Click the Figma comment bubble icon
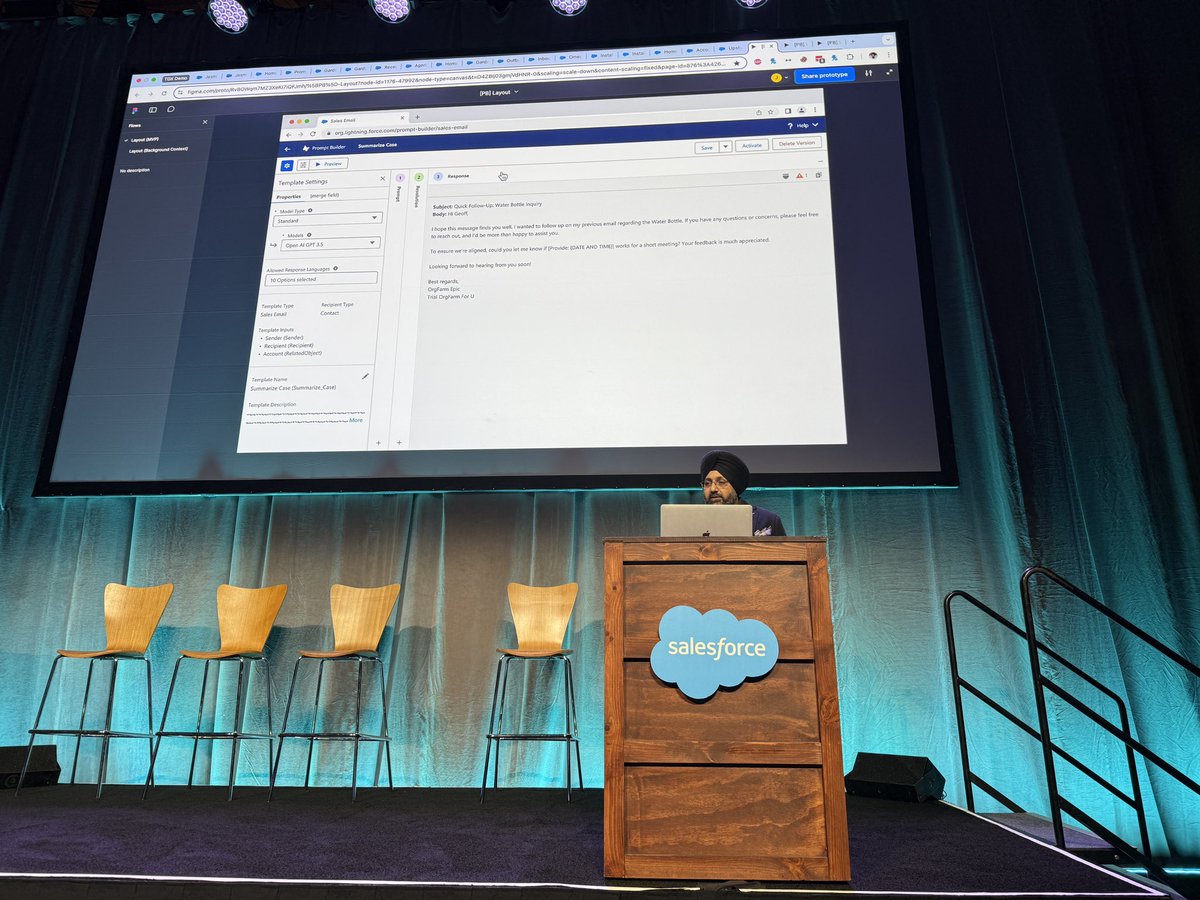Viewport: 1200px width, 900px height. pyautogui.click(x=171, y=108)
